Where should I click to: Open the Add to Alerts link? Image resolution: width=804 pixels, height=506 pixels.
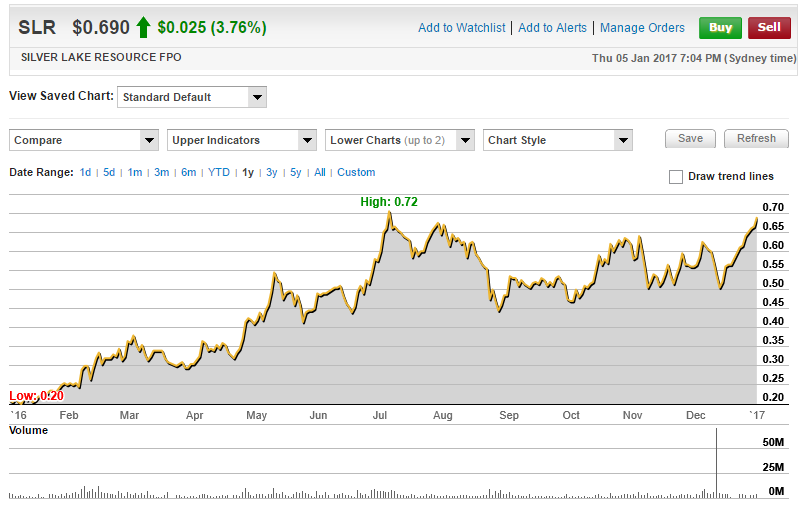[x=554, y=28]
